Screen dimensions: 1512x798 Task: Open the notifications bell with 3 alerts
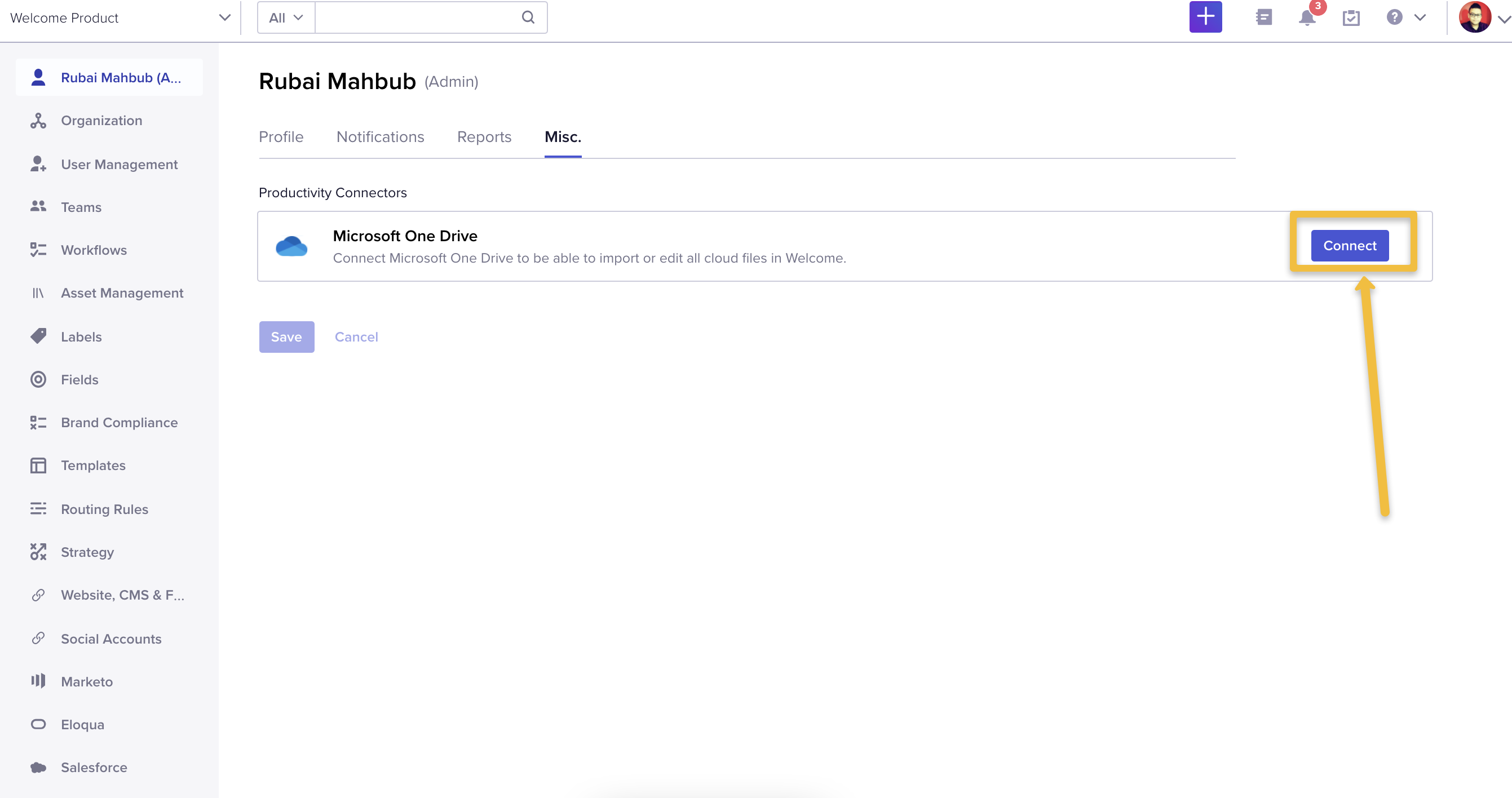click(1306, 18)
